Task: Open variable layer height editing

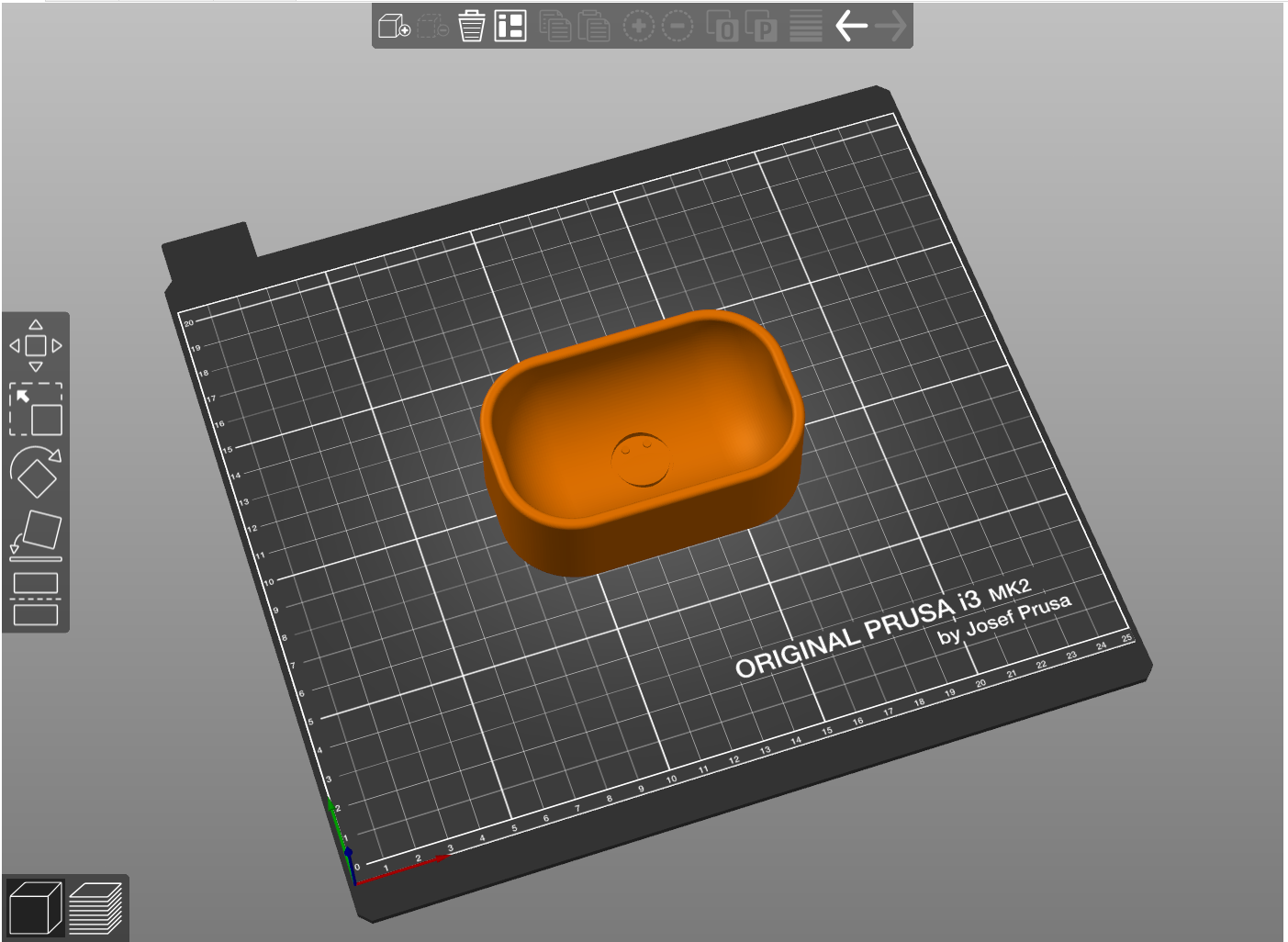Action: click(806, 26)
